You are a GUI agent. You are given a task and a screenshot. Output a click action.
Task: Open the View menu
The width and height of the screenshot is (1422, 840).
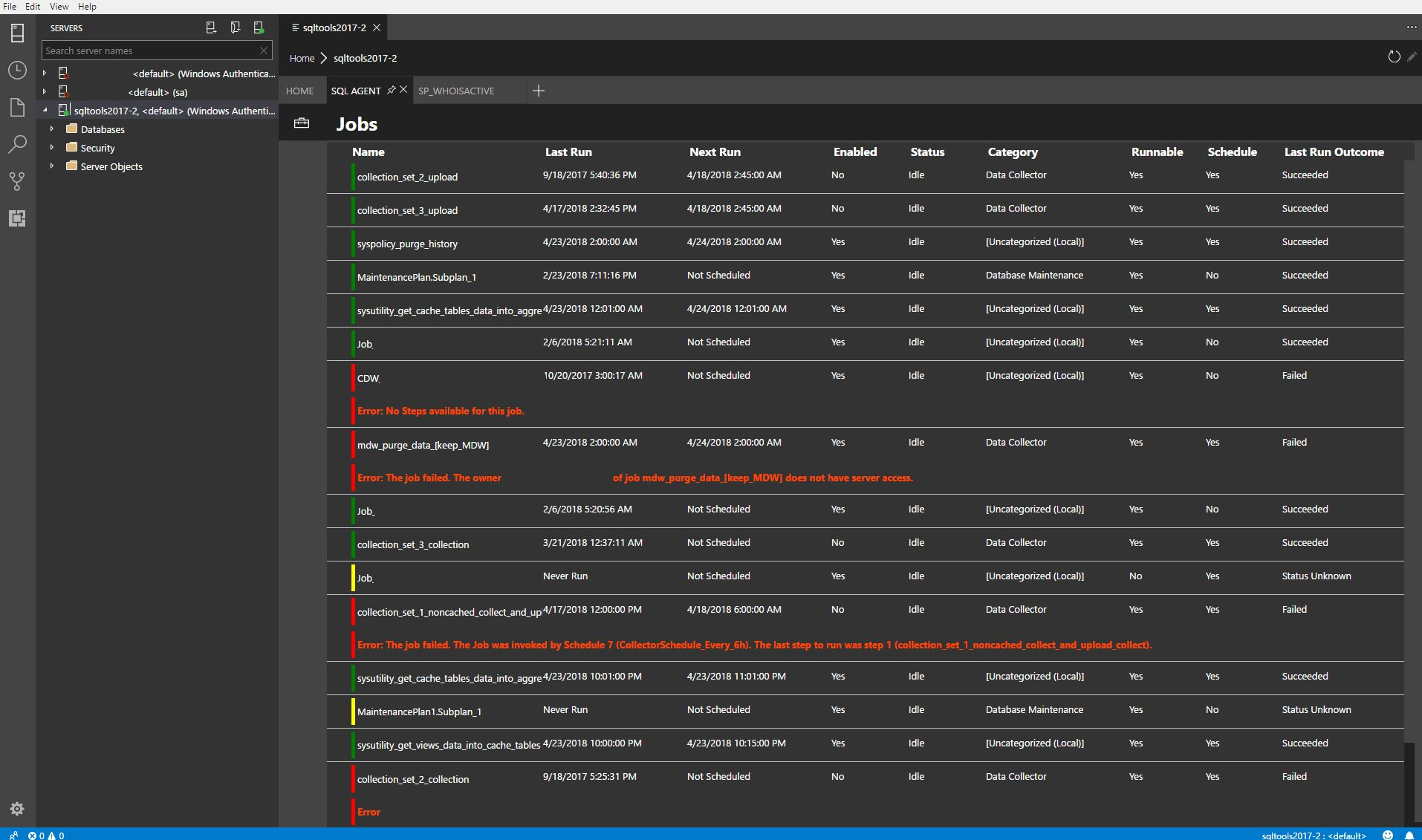point(59,7)
